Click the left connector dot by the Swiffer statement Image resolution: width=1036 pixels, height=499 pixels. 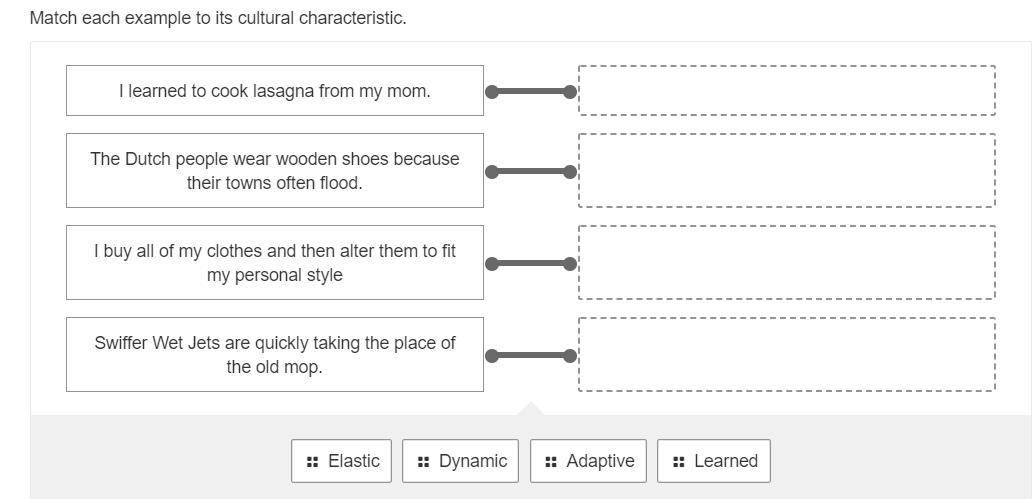pyautogui.click(x=491, y=356)
